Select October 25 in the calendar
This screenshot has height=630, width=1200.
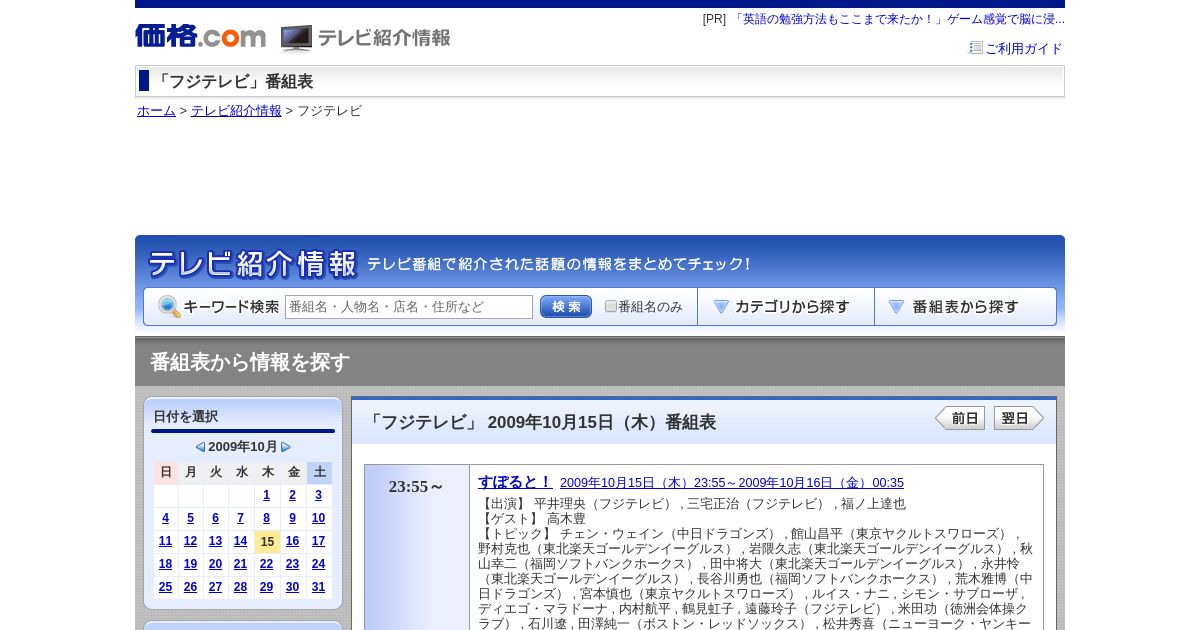click(x=166, y=587)
